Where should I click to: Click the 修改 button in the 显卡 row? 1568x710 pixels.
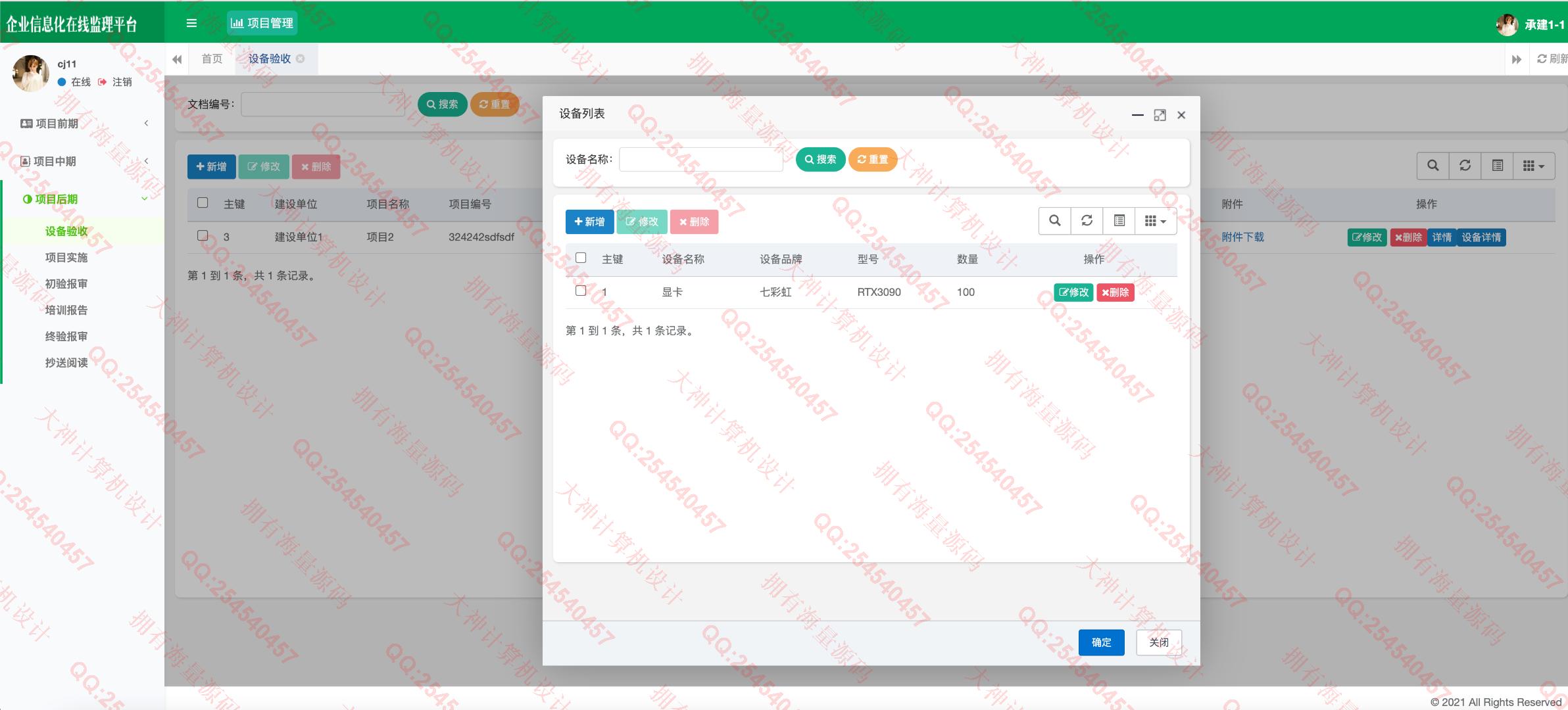point(1073,293)
